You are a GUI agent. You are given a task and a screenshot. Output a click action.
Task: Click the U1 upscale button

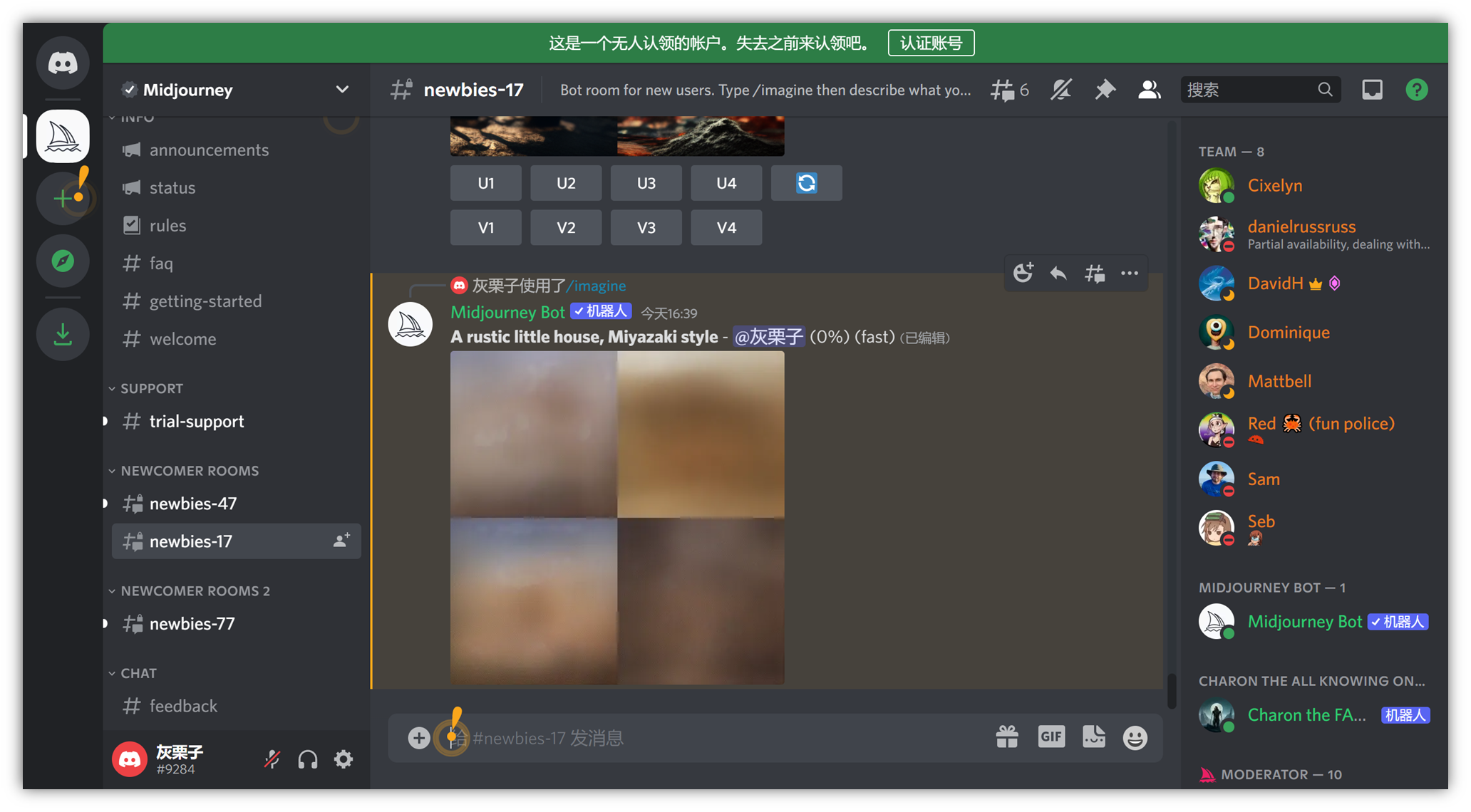click(485, 183)
